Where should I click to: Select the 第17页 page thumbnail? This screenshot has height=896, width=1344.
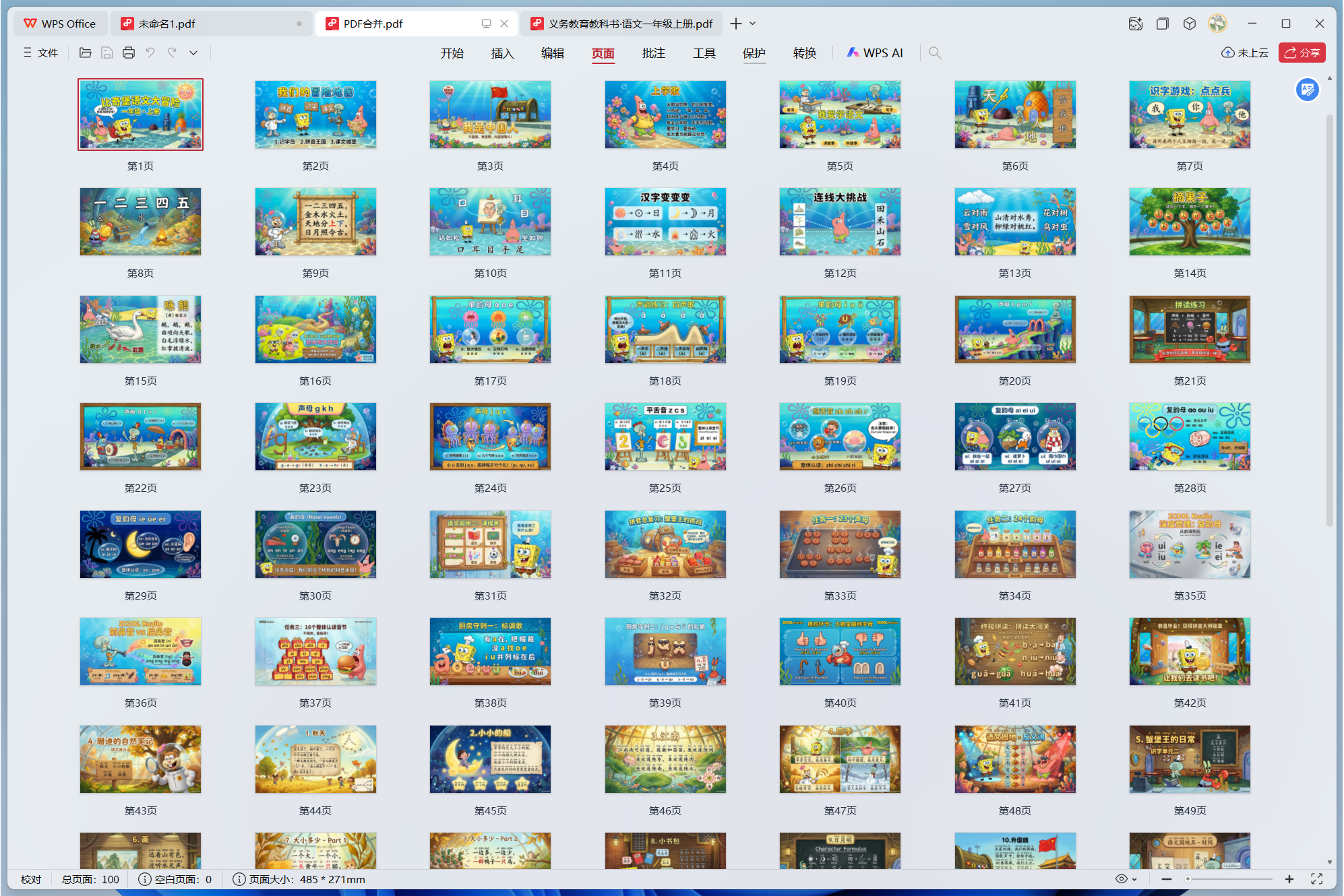tap(490, 329)
